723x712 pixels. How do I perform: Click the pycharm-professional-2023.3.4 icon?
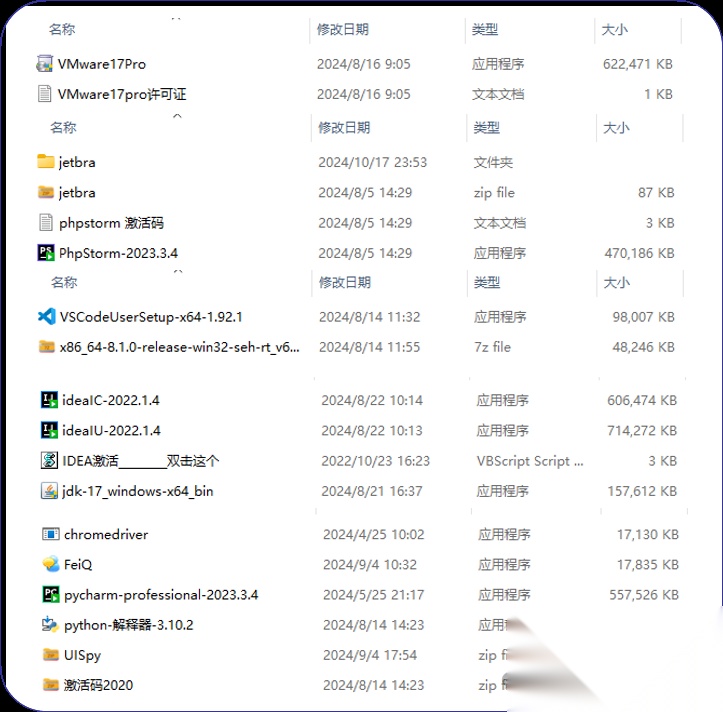[x=51, y=594]
